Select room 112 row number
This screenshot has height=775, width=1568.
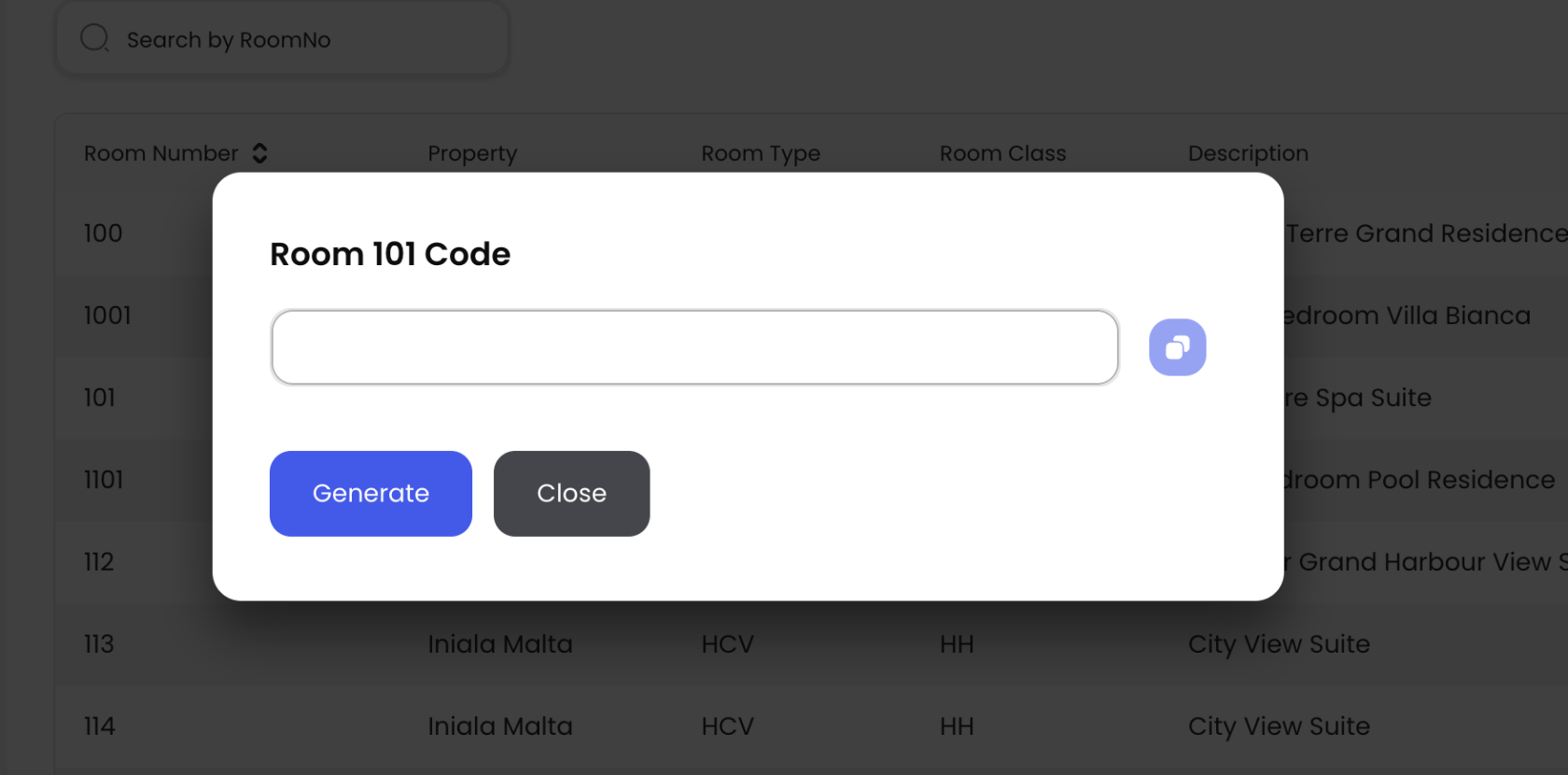coord(99,562)
